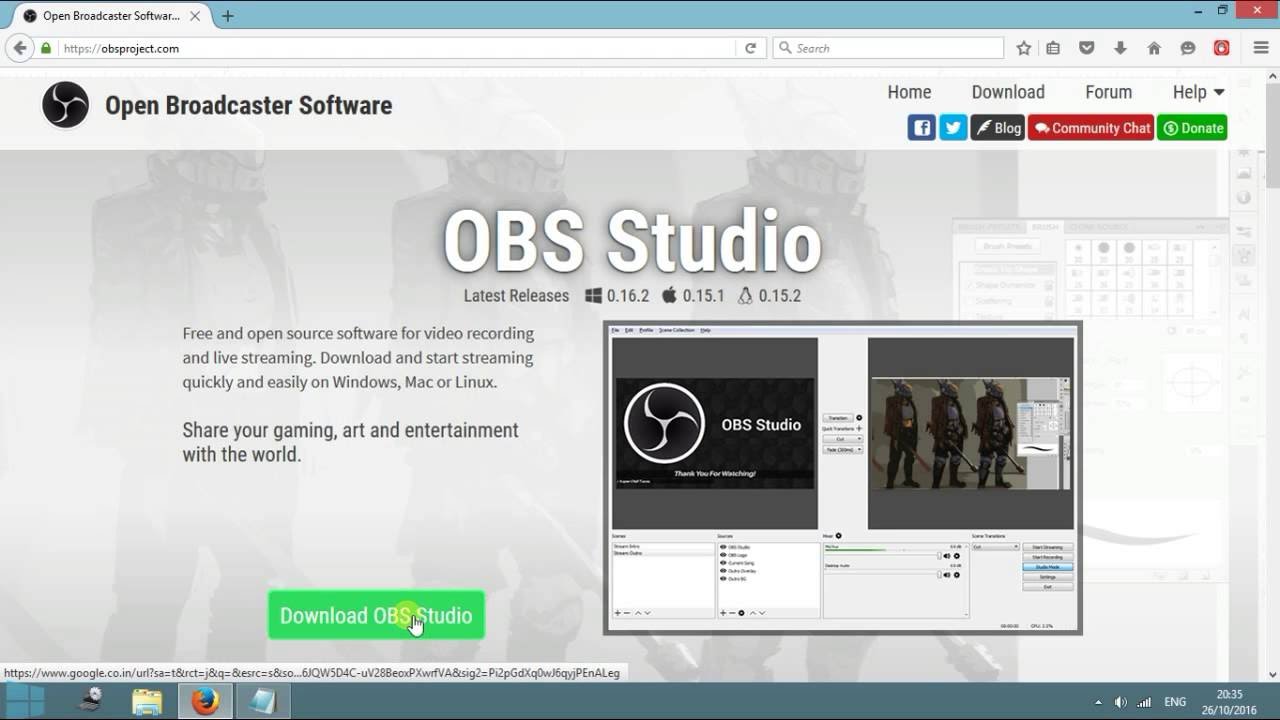This screenshot has width=1280, height=720.
Task: Reload the page with the refresh icon
Action: pos(750,48)
